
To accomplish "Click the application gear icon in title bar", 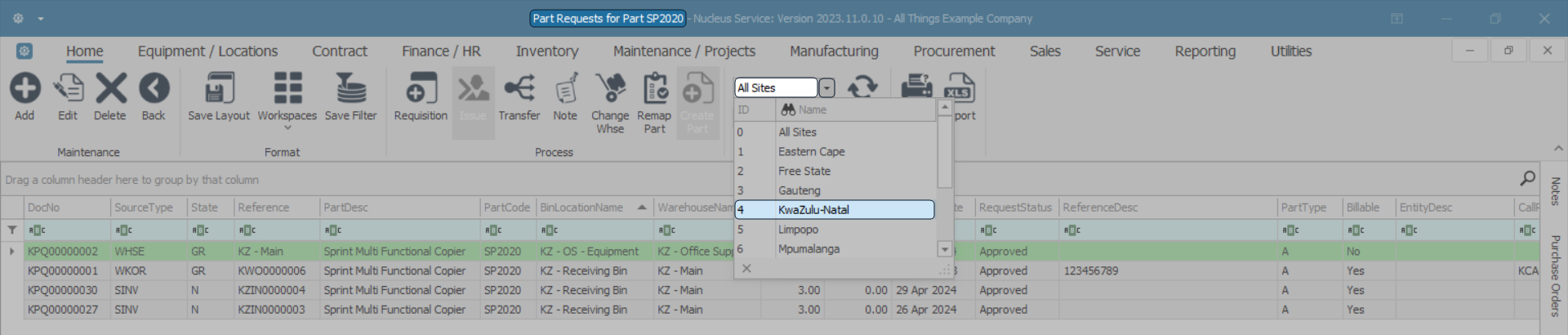I will coord(18,18).
